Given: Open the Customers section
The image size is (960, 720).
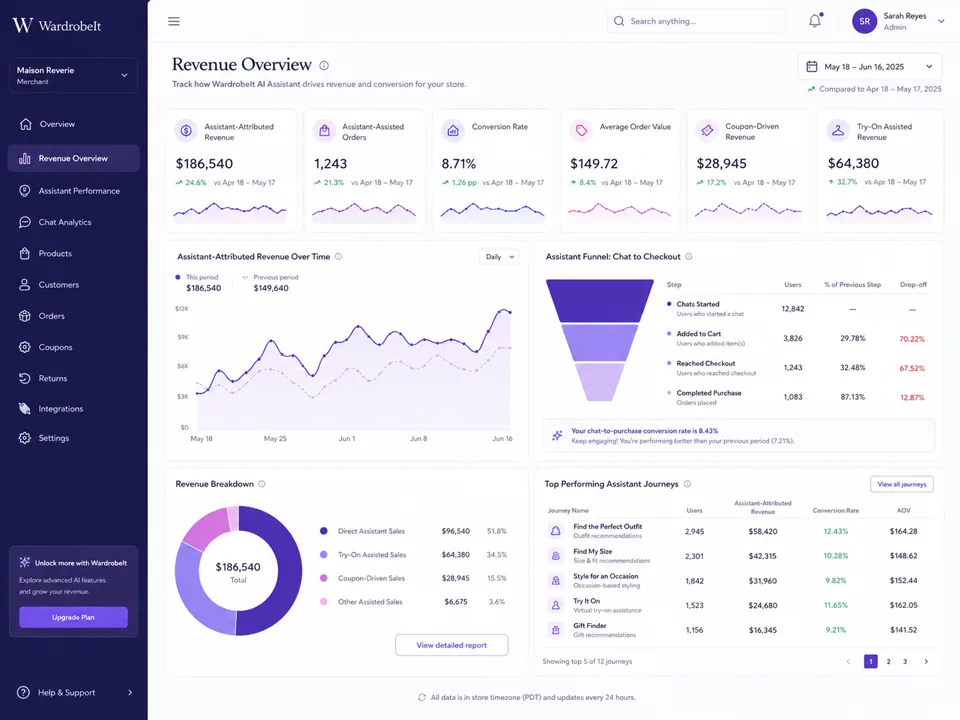Looking at the screenshot, I should coord(73,285).
